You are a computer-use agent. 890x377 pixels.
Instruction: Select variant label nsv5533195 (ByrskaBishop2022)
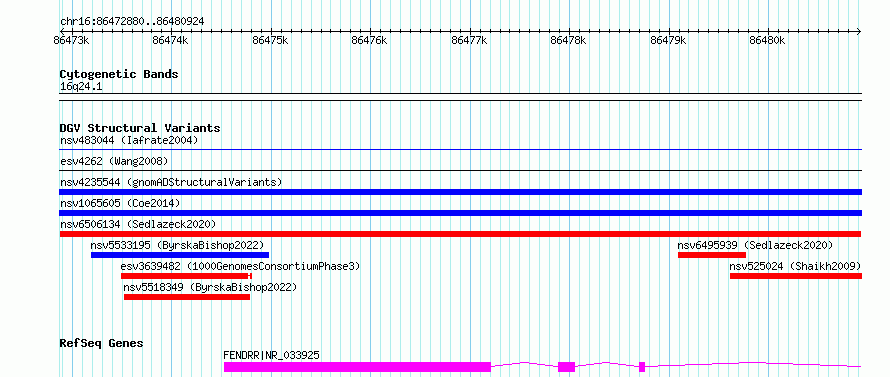pyautogui.click(x=177, y=245)
